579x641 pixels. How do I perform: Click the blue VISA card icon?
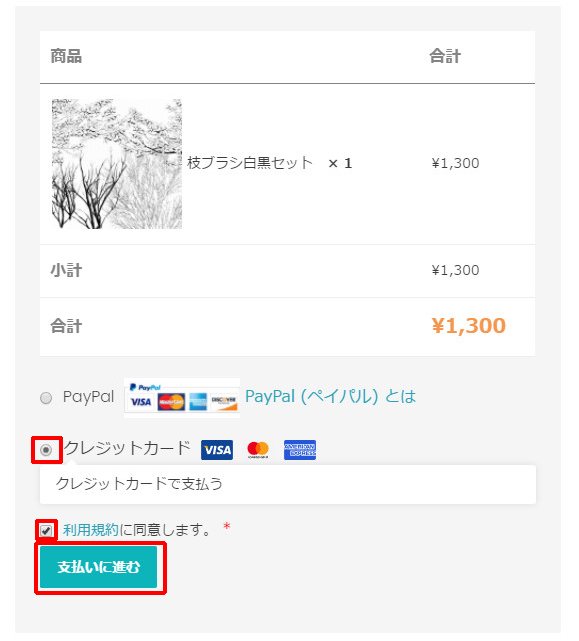click(217, 450)
